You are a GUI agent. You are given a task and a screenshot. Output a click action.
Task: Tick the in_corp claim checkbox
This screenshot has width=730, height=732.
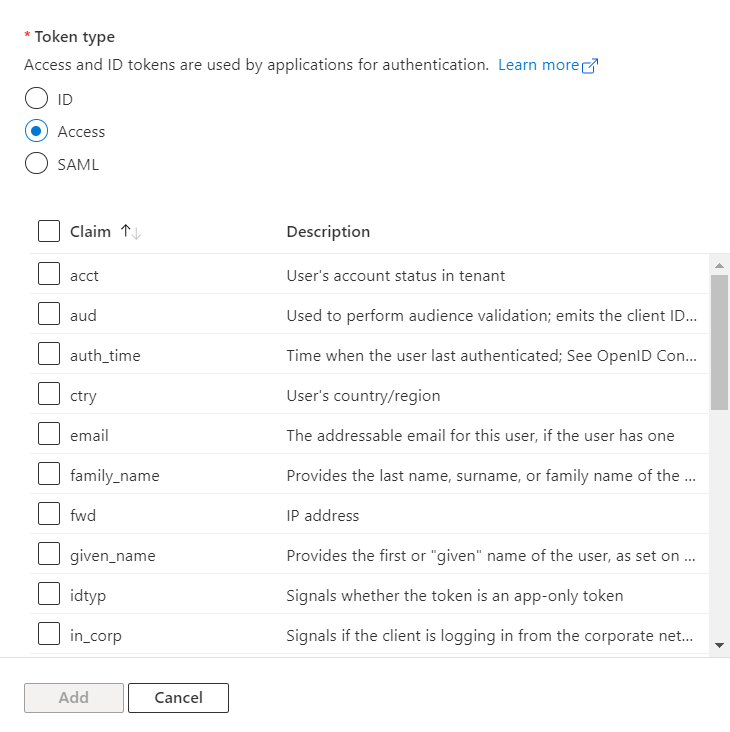[49, 633]
